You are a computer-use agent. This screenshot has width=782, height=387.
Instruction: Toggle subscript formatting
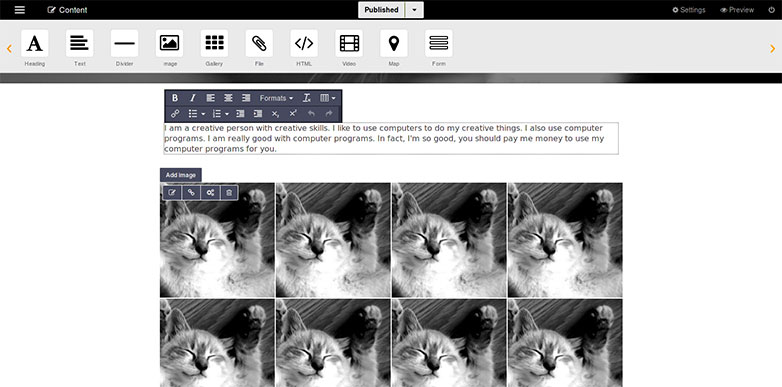[x=275, y=114]
